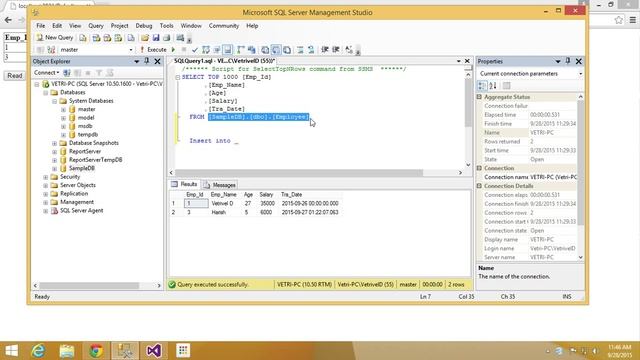The width and height of the screenshot is (640, 360).
Task: Open the Community menu
Action: (224, 26)
